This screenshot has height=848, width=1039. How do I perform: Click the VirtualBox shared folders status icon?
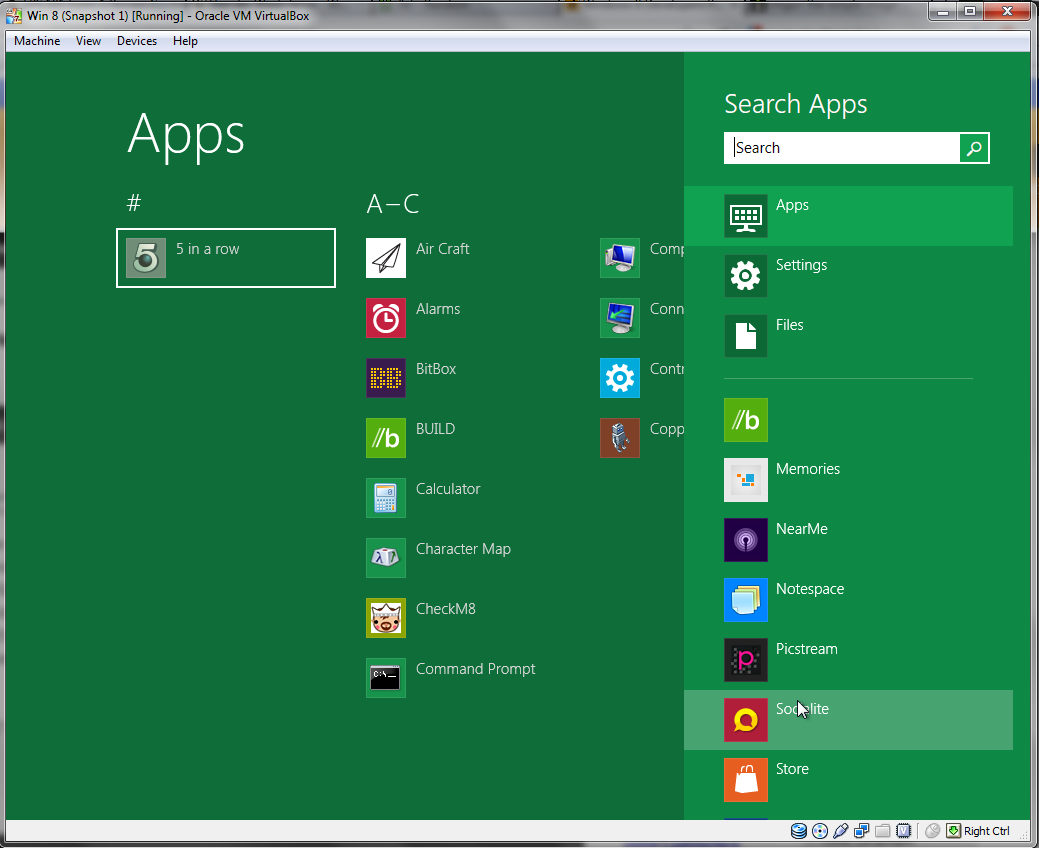point(883,831)
